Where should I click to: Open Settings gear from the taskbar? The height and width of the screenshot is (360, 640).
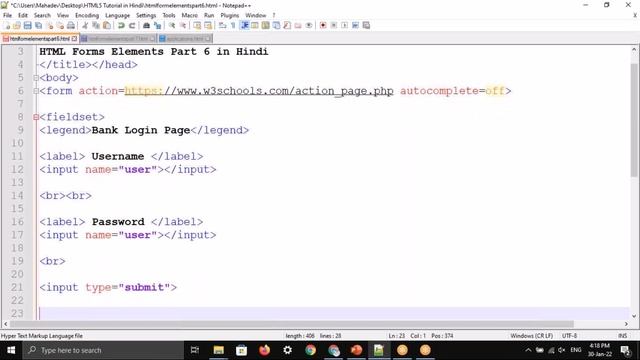point(287,350)
